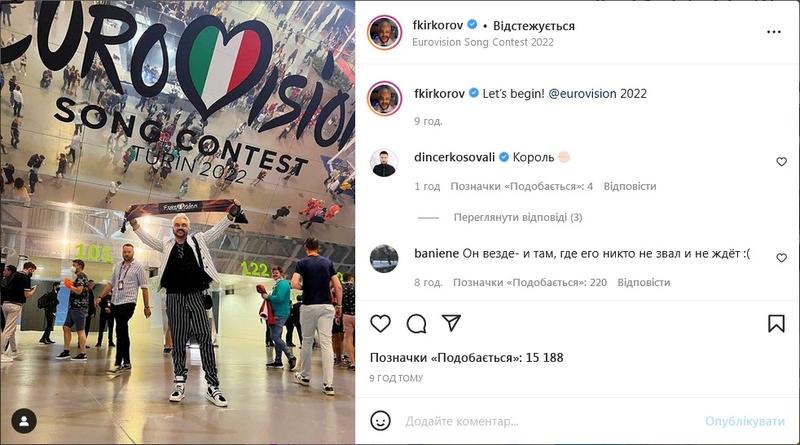
Task: Expand view replies (3) under dincerkosovali
Action: point(518,217)
